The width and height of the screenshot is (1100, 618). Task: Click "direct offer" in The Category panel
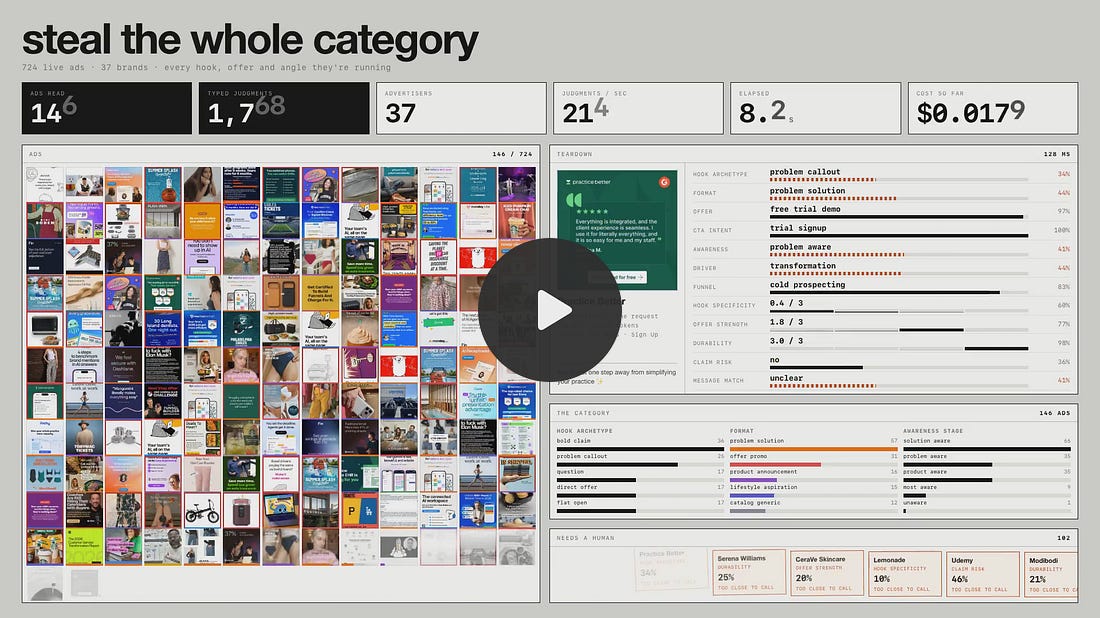(x=577, y=487)
